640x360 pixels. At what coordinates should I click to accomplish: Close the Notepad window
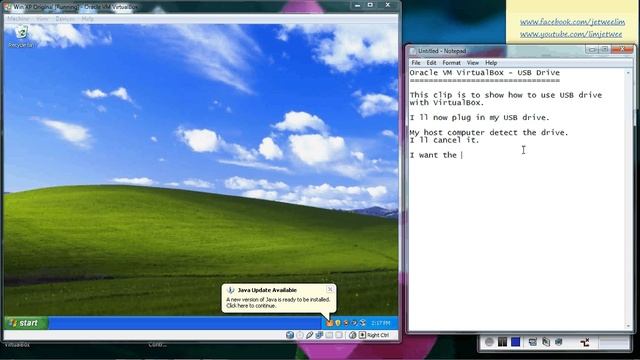[622, 49]
